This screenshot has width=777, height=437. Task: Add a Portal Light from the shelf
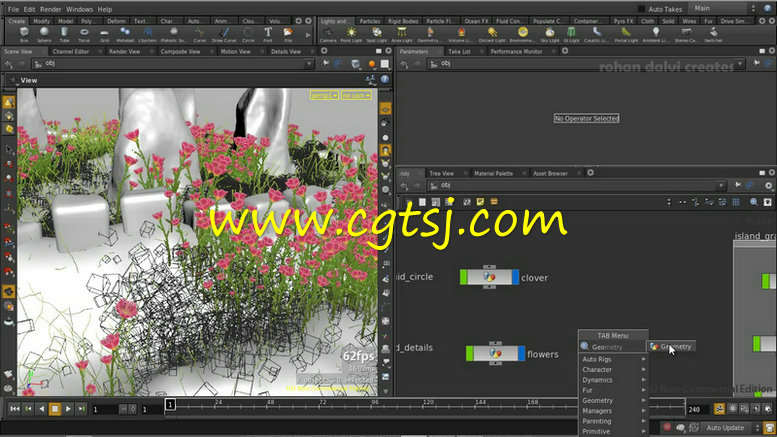[626, 34]
